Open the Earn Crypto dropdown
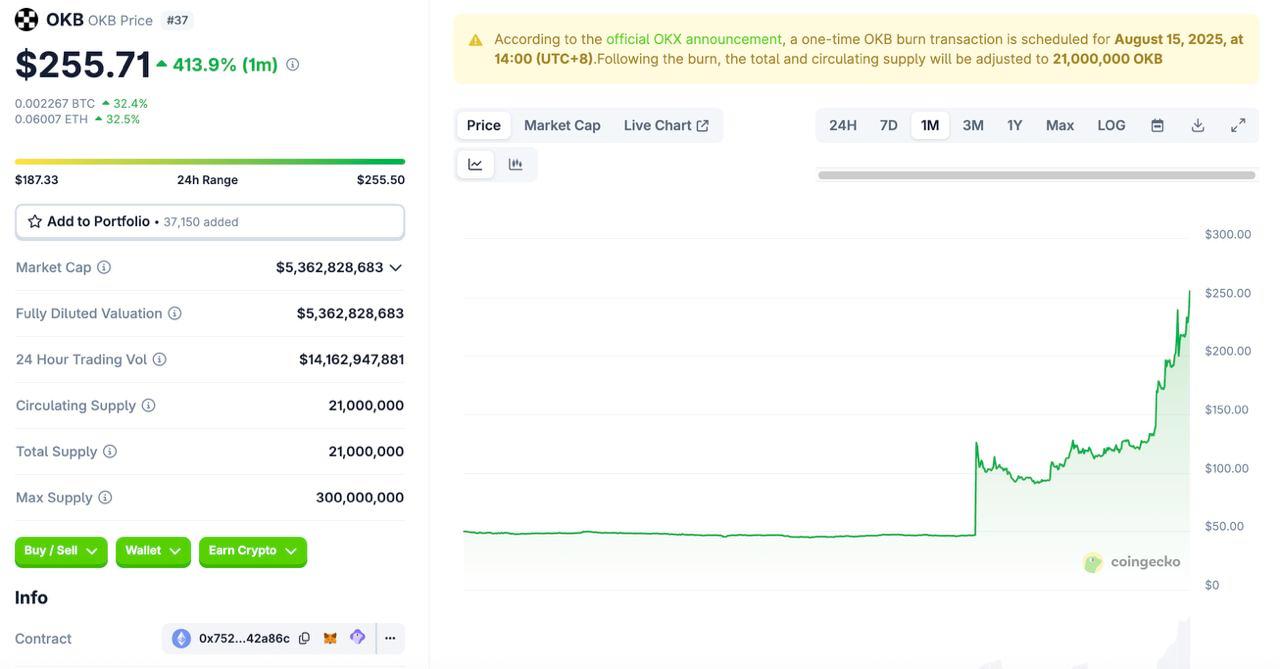1280x669 pixels. (x=252, y=551)
